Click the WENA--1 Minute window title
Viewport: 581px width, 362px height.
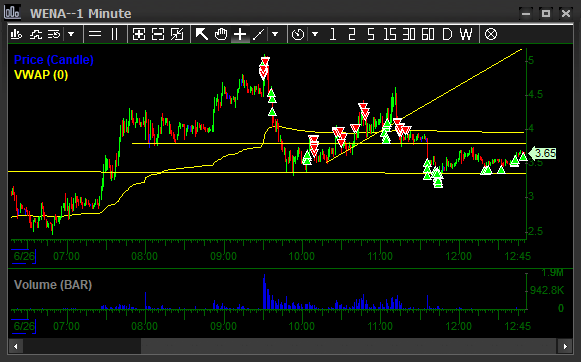[80, 13]
